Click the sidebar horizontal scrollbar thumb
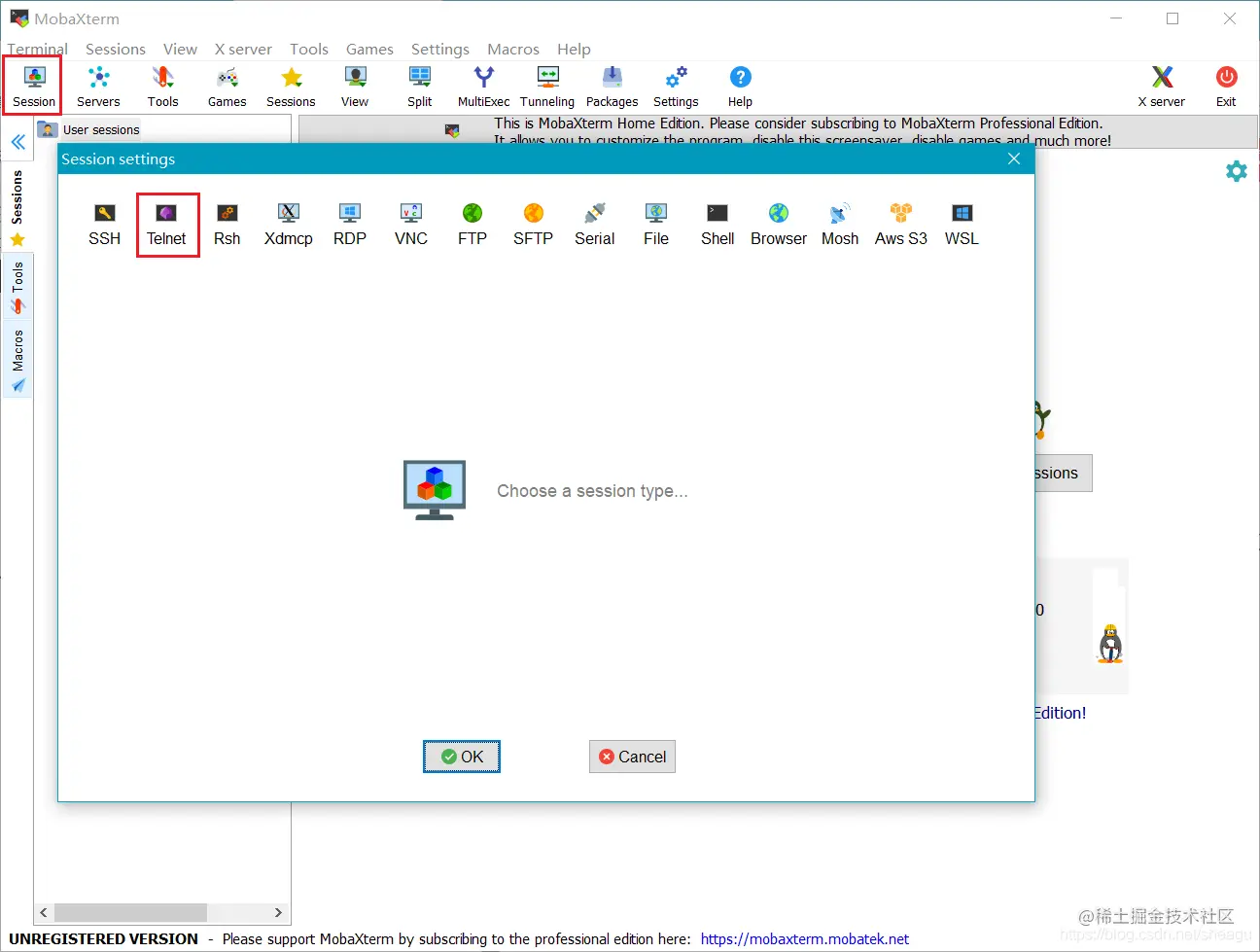Image resolution: width=1260 pixels, height=952 pixels. pos(130,912)
